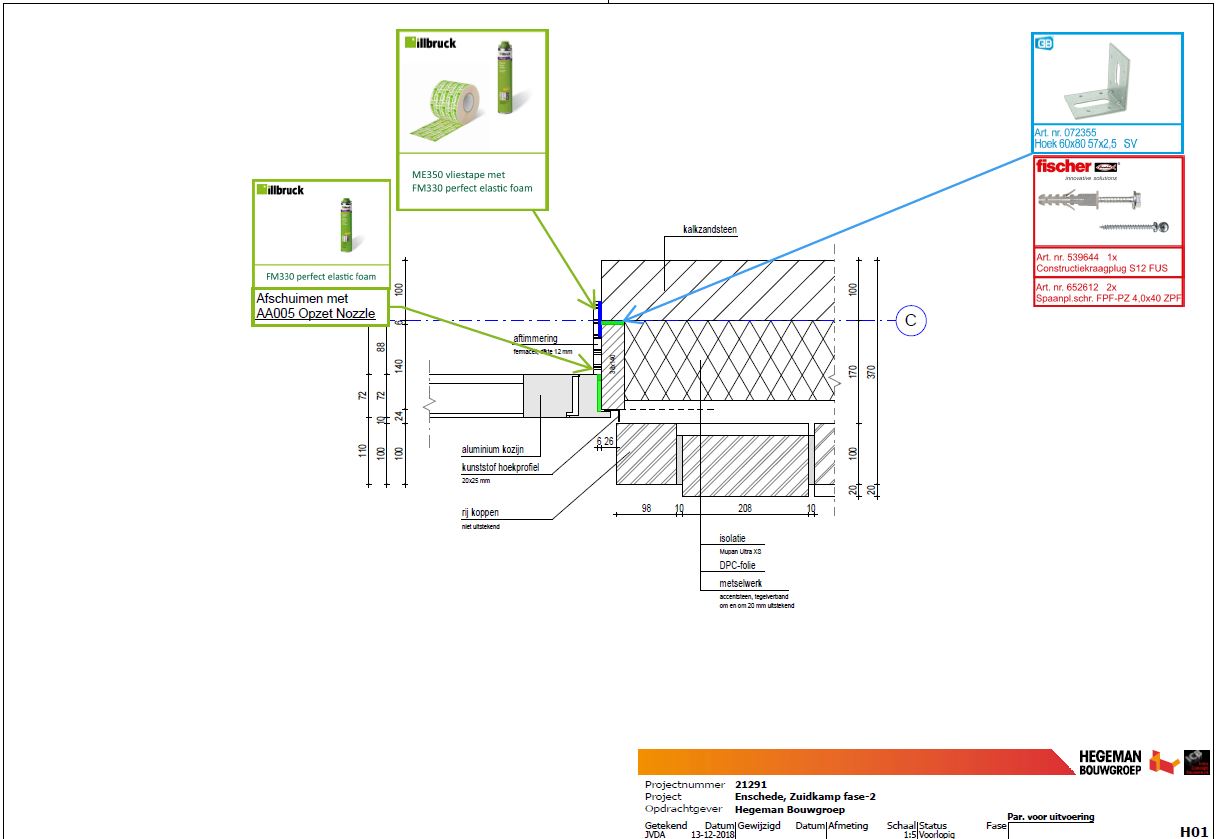Viewport: 1218px width, 839px height.
Task: Click the 'Spaanpl.schr. FPF-PZ 4,0x40 ZPF' text
Action: [1108, 298]
